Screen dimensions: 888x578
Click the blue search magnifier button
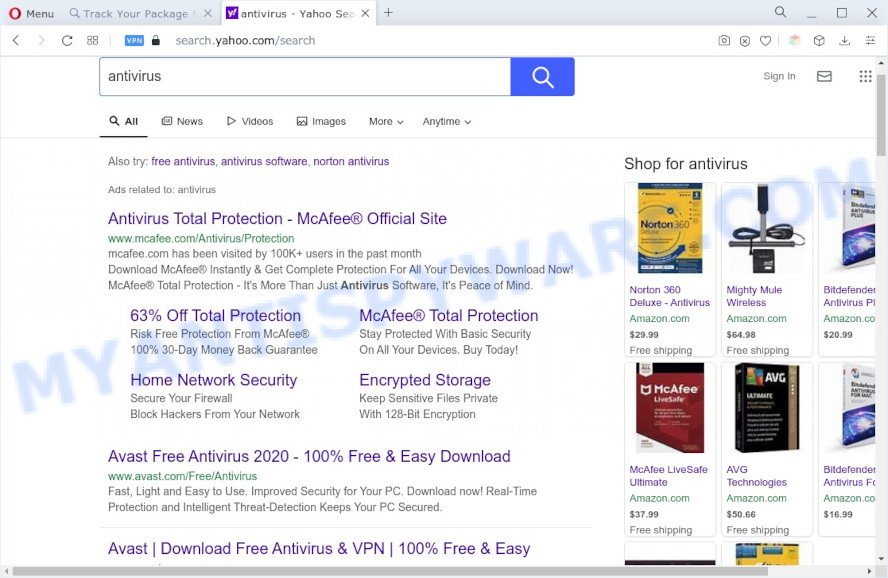[x=543, y=76]
